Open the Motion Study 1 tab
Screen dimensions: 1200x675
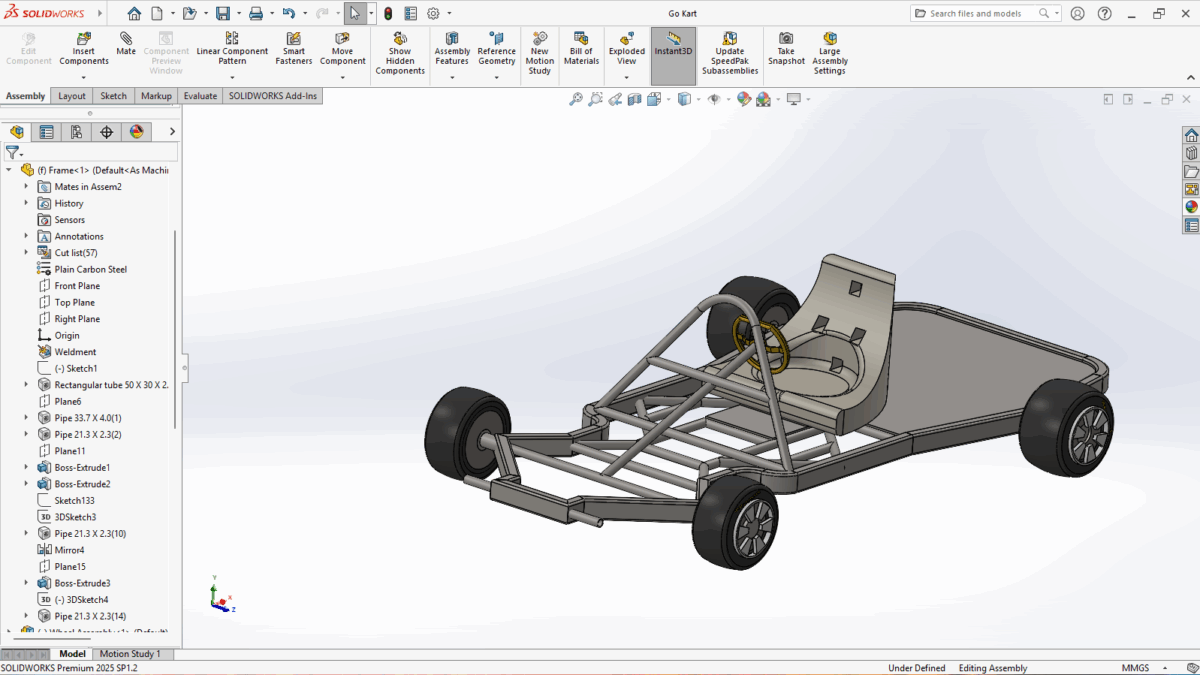pyautogui.click(x=129, y=654)
